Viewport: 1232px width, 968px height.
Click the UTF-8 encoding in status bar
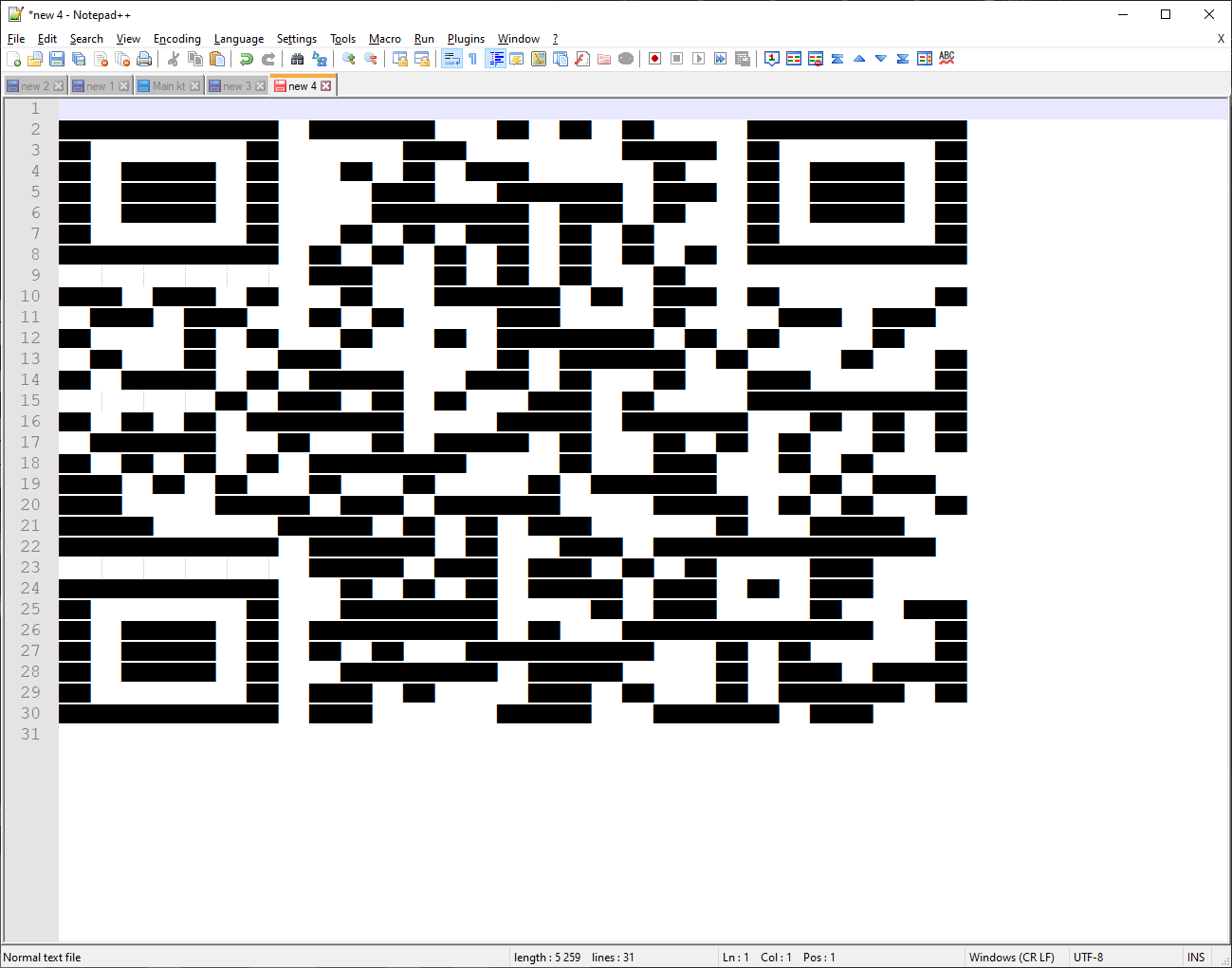tap(1089, 958)
